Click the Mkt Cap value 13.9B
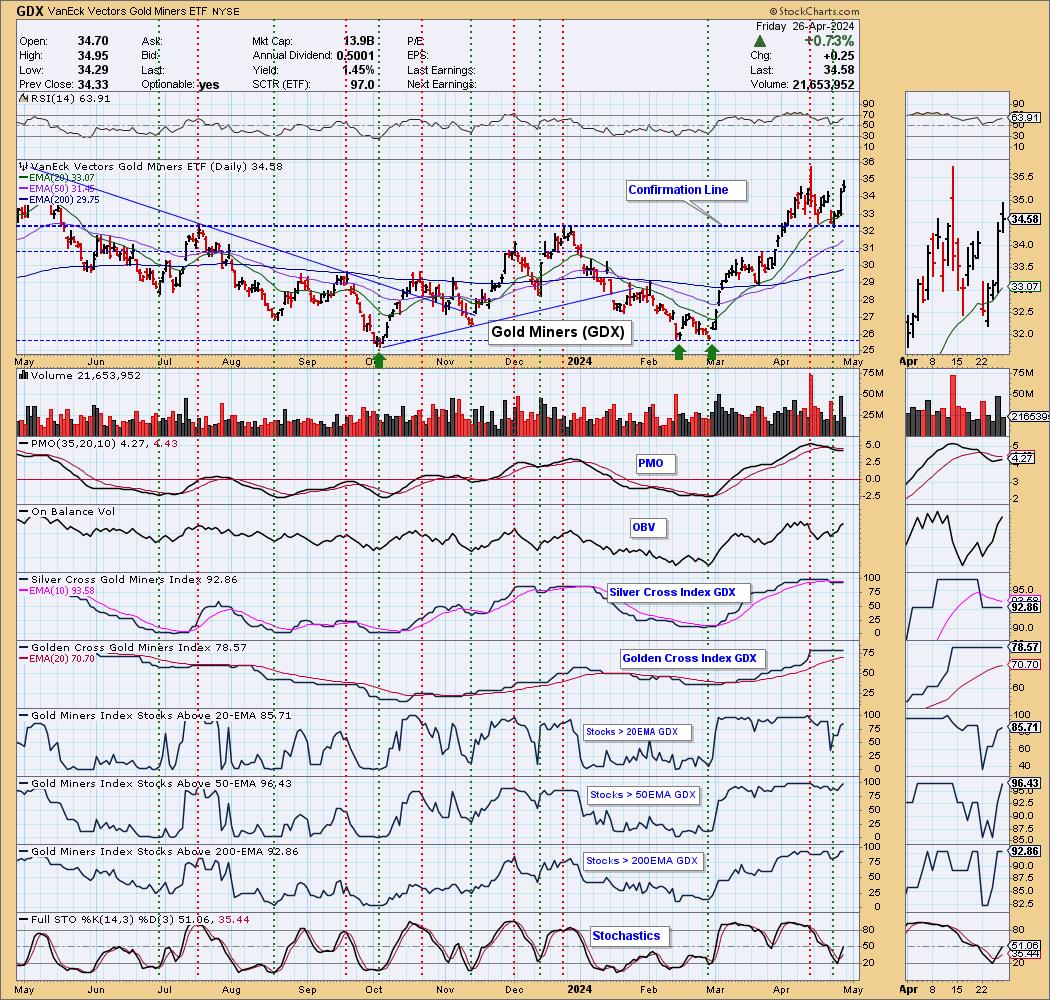The image size is (1050, 1000). 359,41
